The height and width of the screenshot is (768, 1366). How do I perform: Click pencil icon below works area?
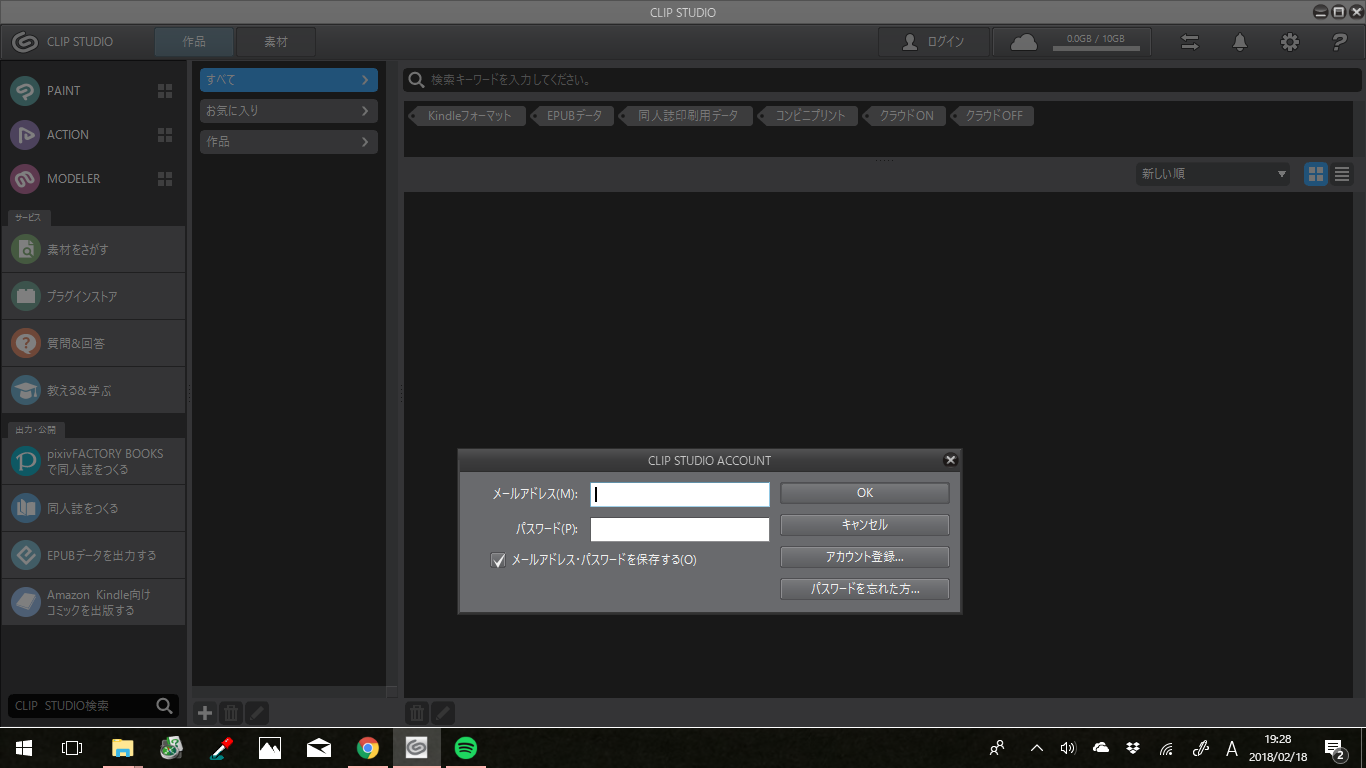[443, 713]
